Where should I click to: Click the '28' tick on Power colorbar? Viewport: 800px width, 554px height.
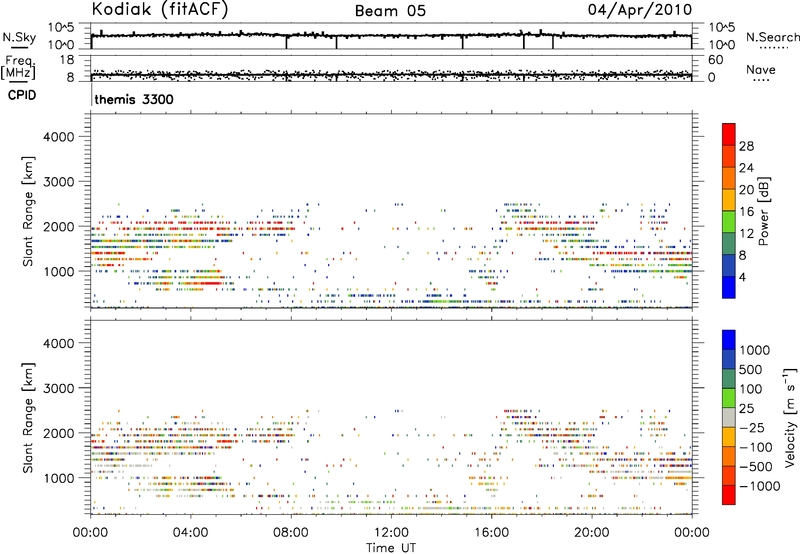[746, 146]
